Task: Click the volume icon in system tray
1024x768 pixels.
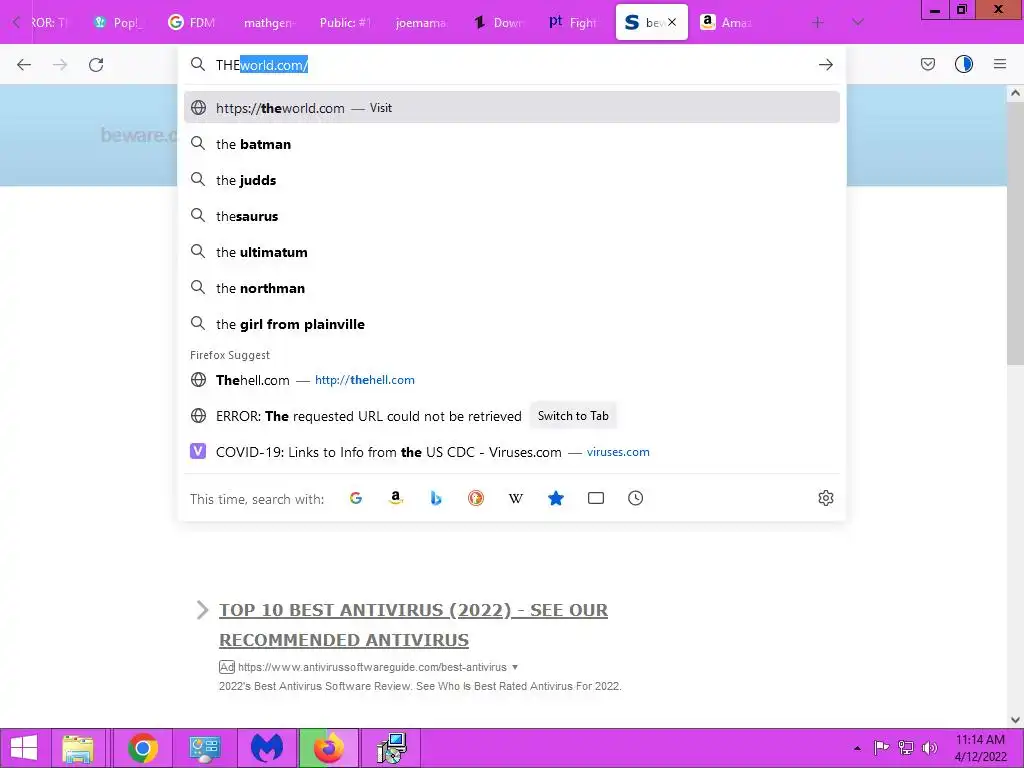Action: (929, 748)
